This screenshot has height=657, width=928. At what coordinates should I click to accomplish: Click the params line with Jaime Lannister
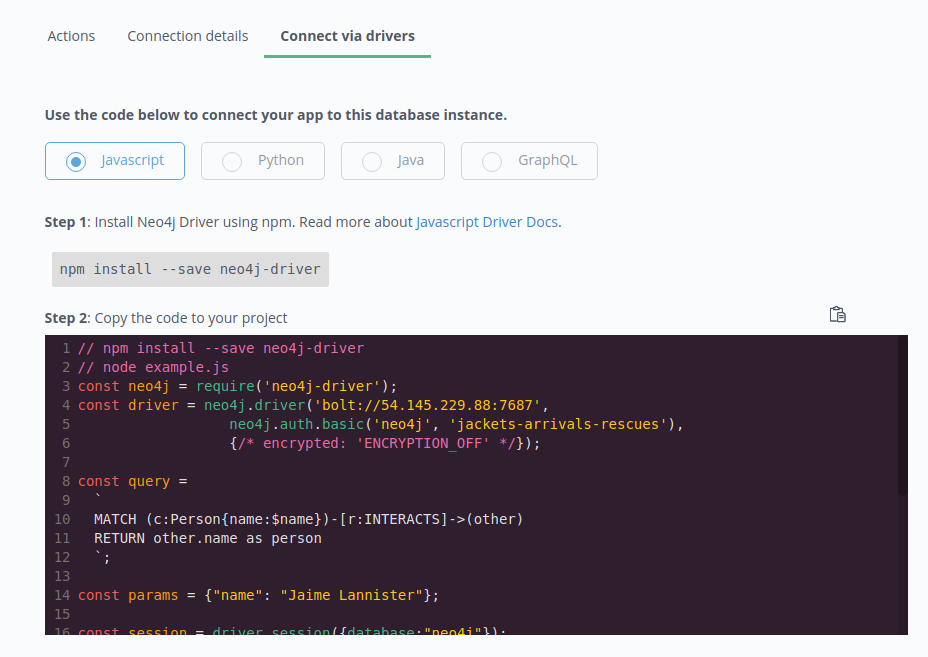pos(259,595)
